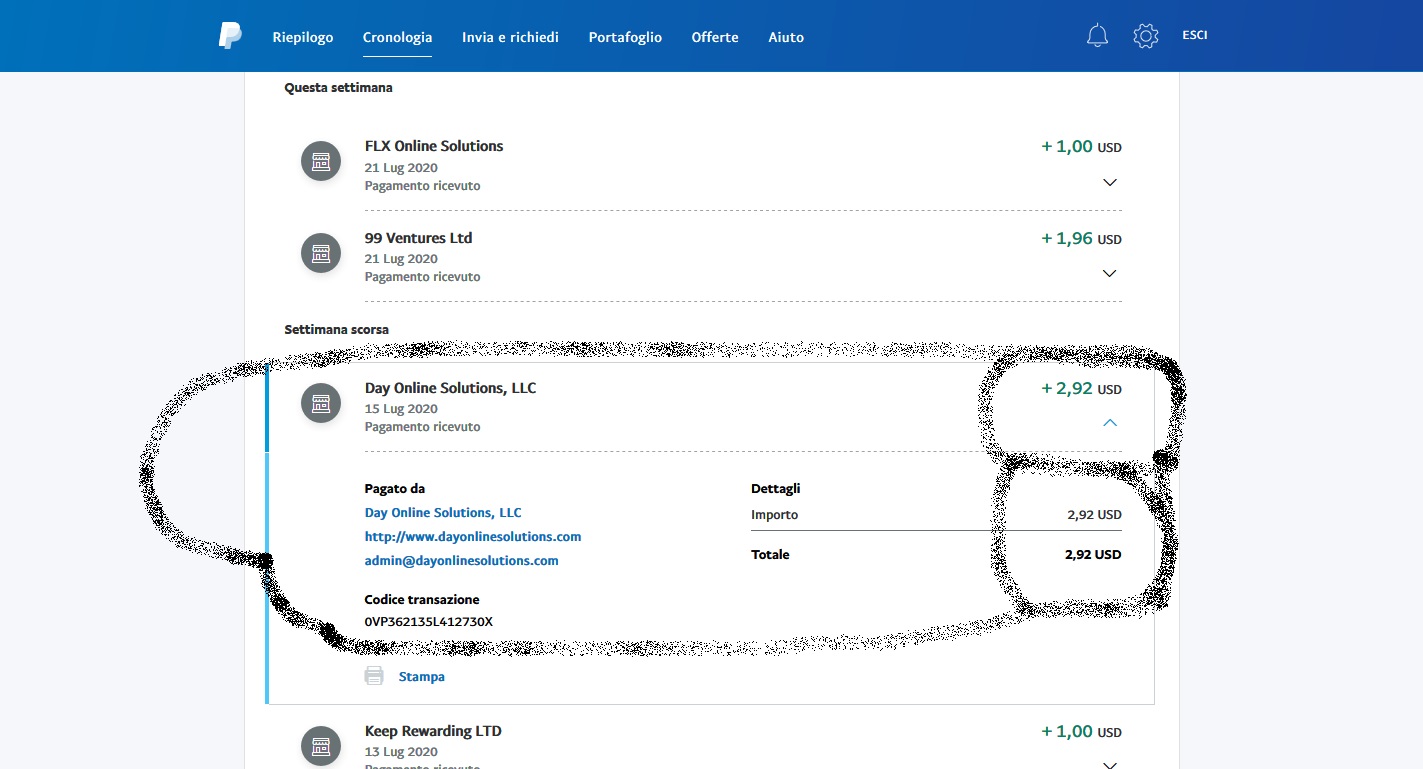Select the Cronologia tab
Image resolution: width=1423 pixels, height=769 pixels.
click(397, 37)
